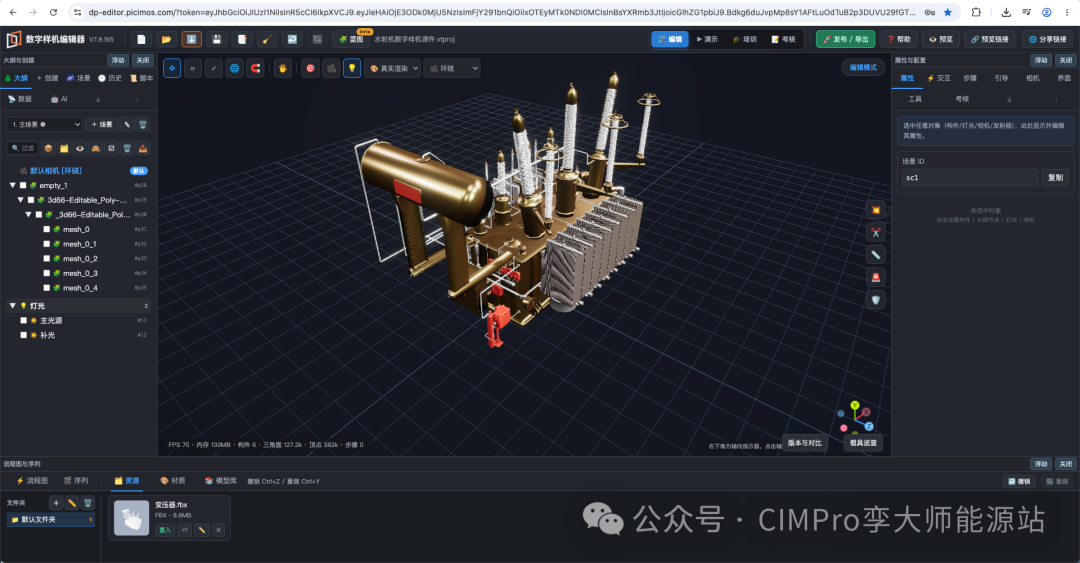
Task: Select the hand pan tool
Action: [x=282, y=68]
